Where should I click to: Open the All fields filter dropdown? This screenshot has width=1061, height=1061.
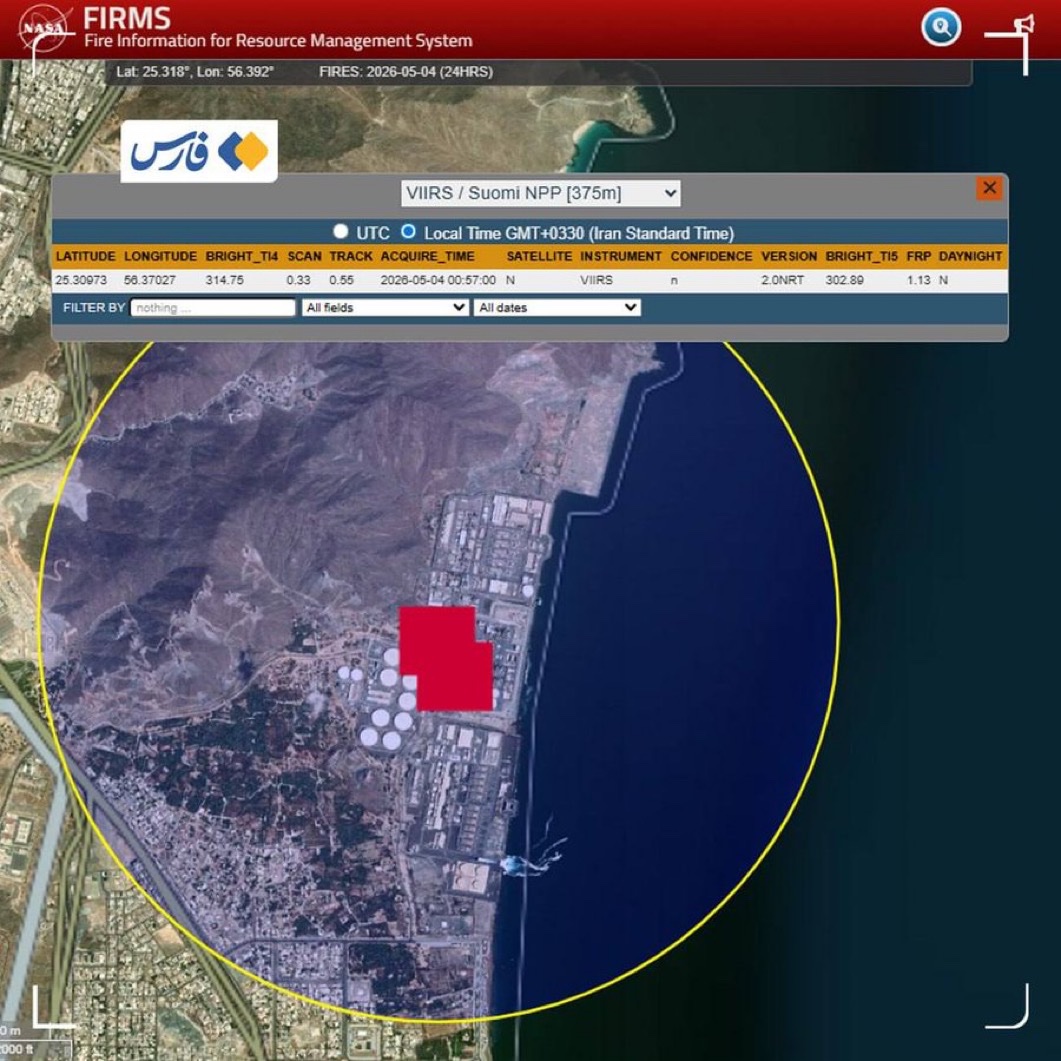385,307
